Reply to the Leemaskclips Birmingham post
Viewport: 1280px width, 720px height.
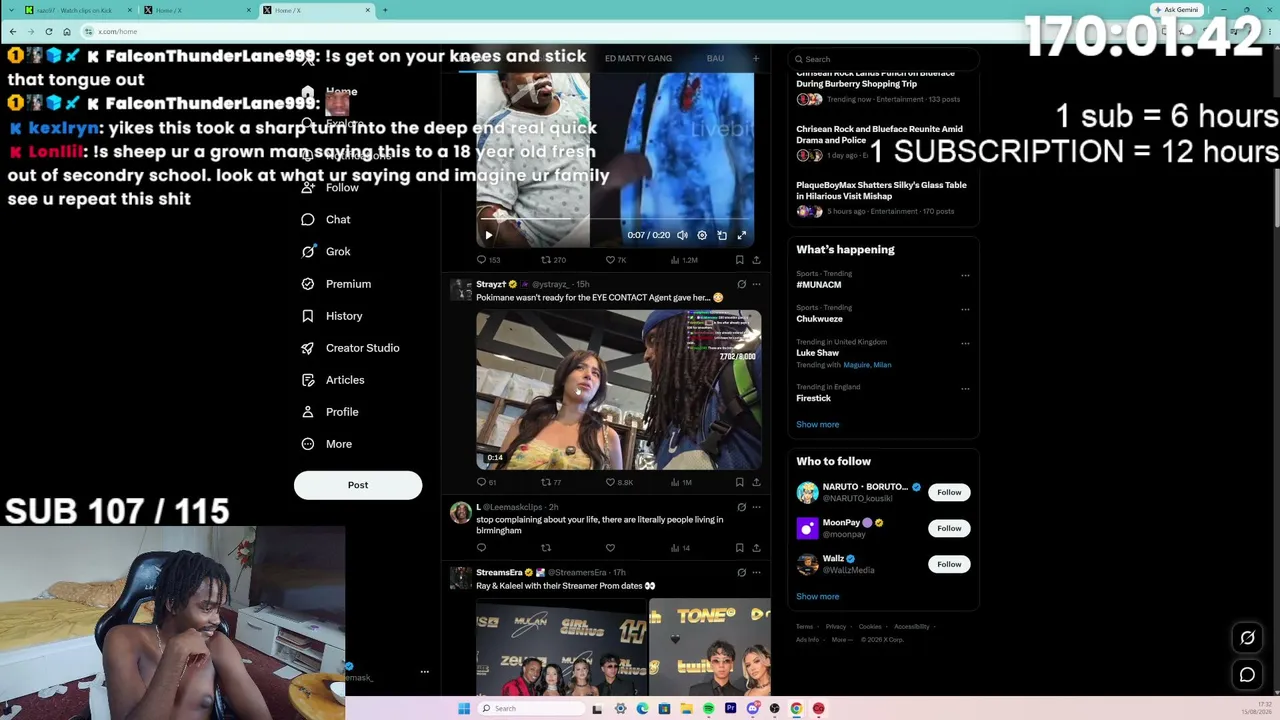pyautogui.click(x=481, y=548)
